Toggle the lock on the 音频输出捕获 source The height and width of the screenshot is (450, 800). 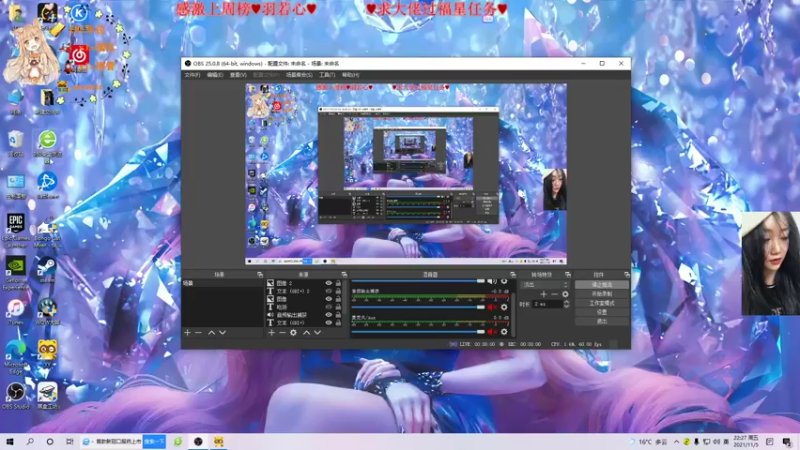[x=338, y=315]
